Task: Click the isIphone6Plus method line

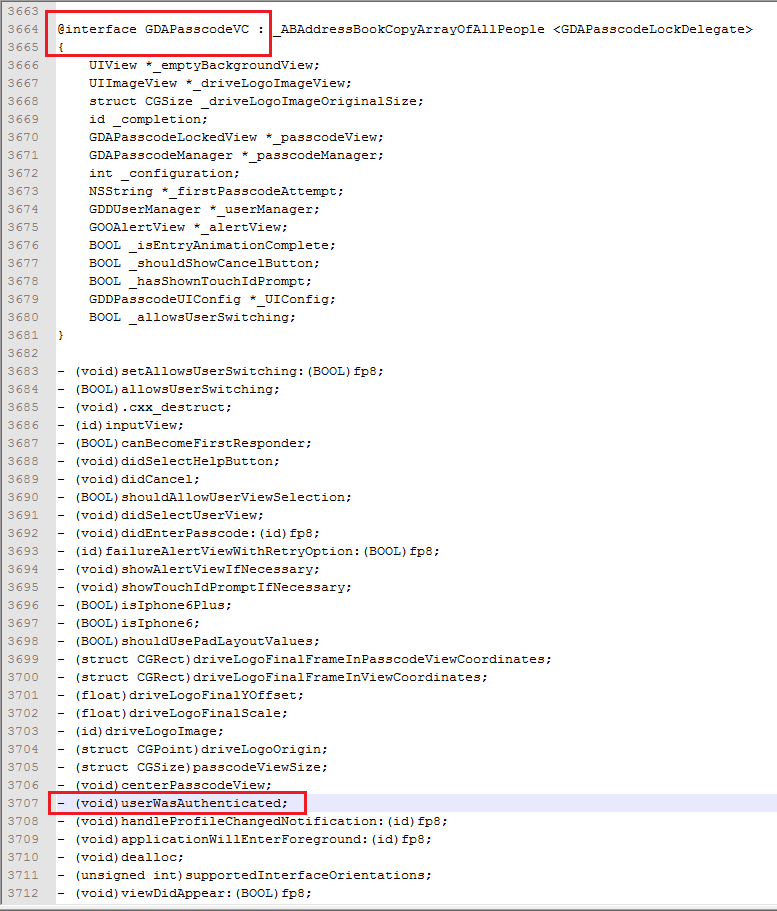Action: pos(145,605)
